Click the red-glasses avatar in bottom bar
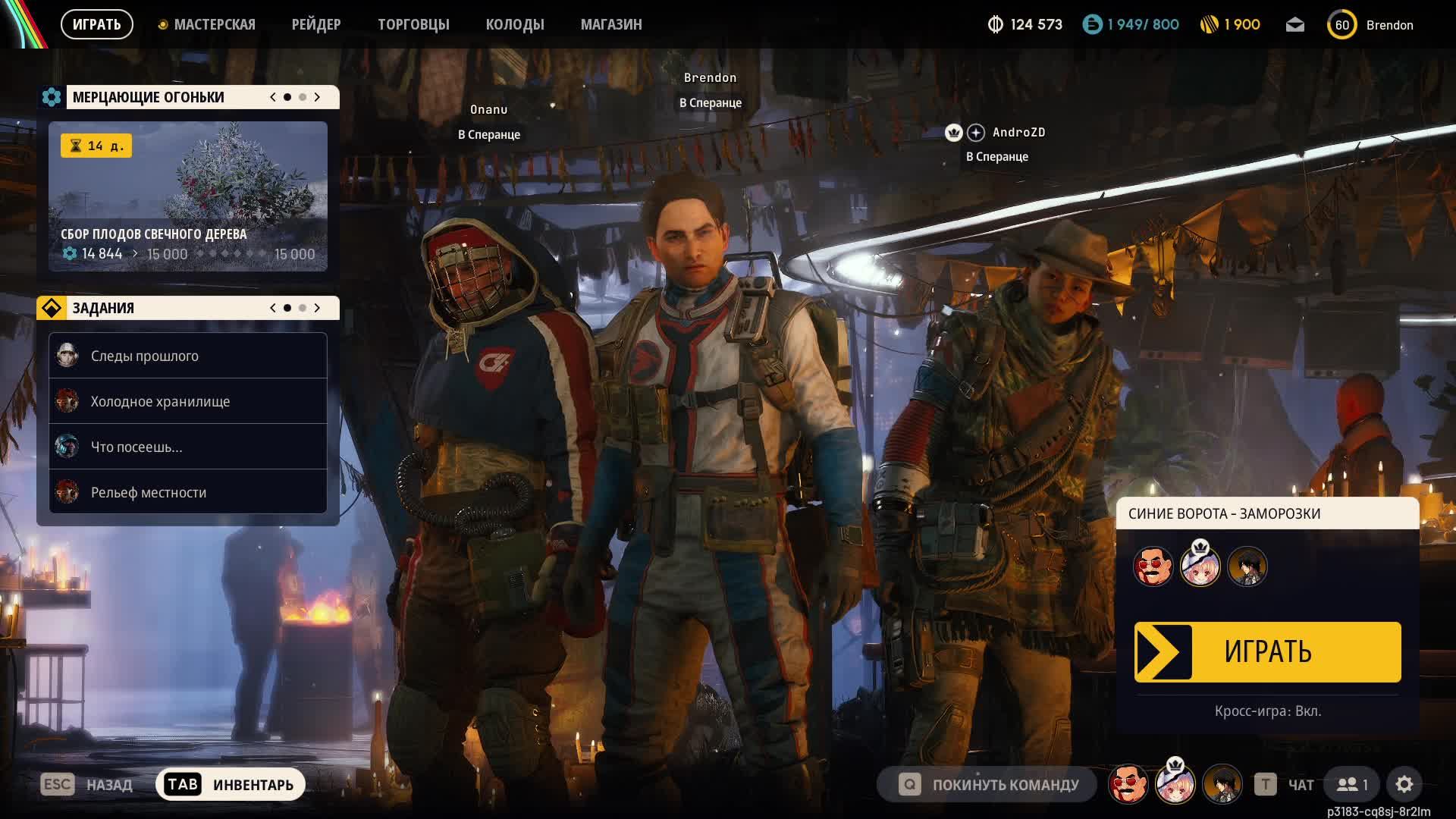 click(x=1128, y=784)
